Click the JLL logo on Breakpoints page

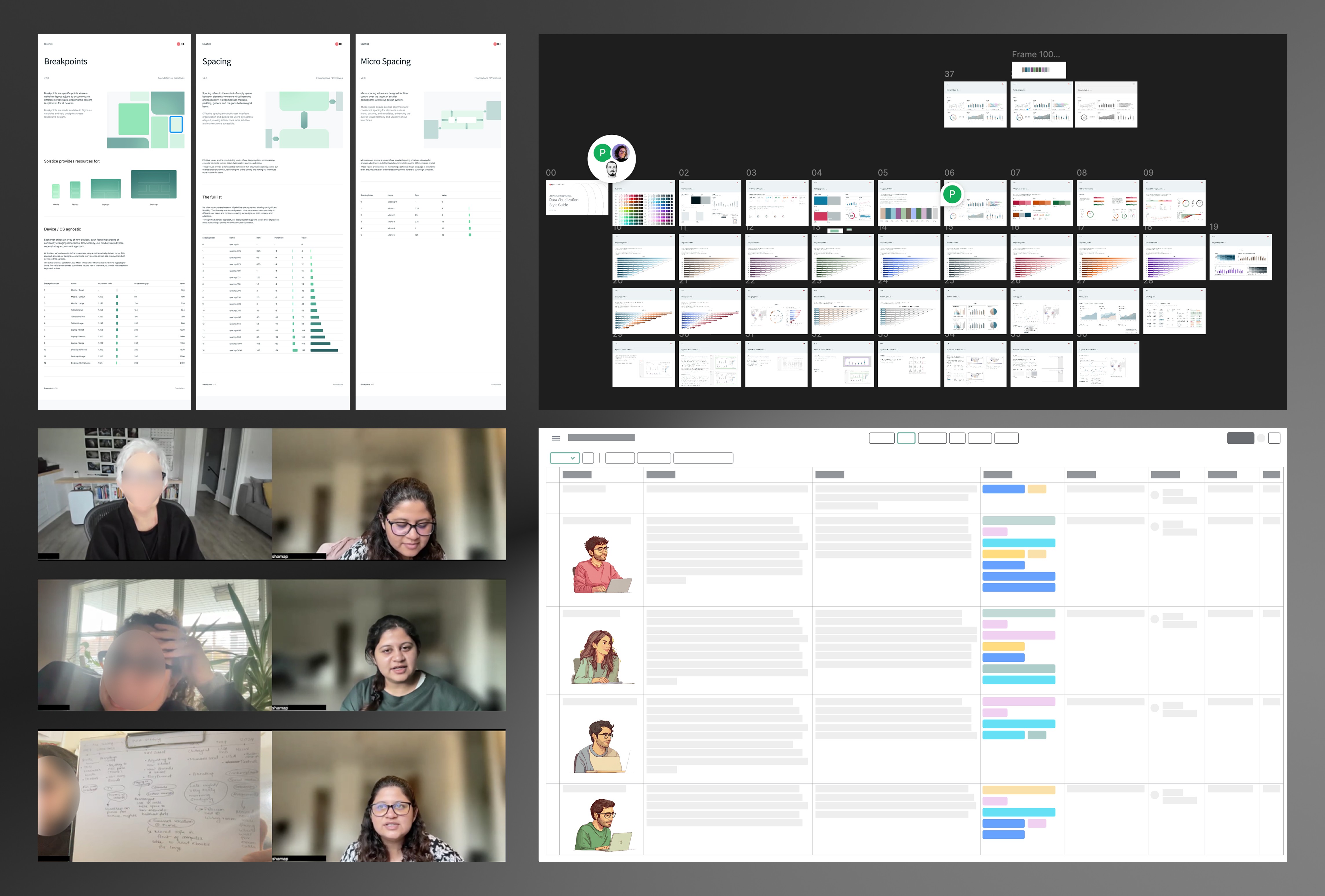pos(180,44)
